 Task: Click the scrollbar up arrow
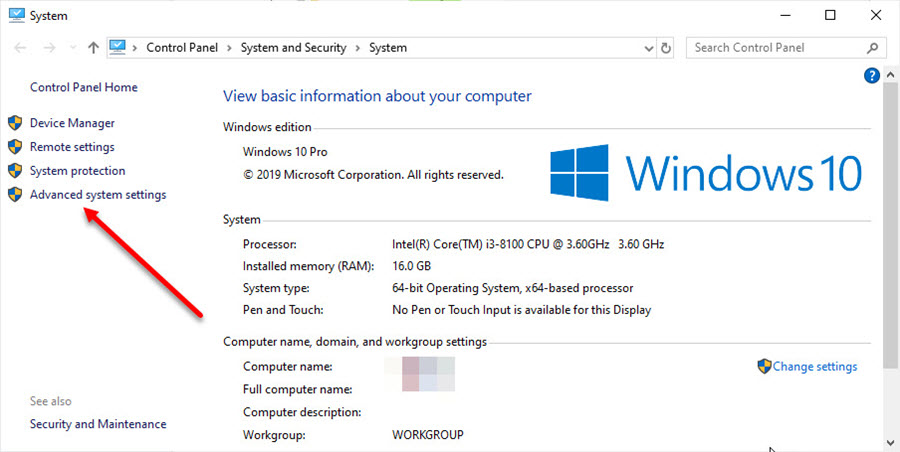point(890,75)
